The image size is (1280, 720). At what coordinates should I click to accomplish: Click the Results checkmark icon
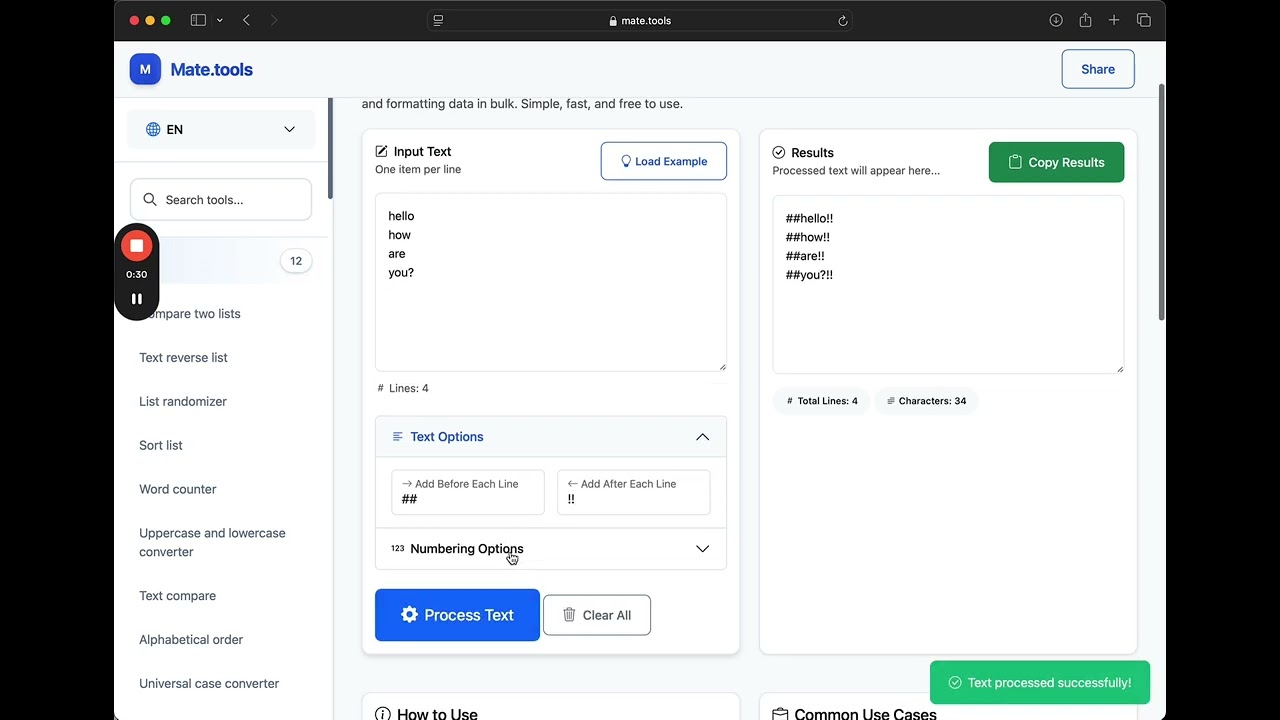tap(779, 153)
